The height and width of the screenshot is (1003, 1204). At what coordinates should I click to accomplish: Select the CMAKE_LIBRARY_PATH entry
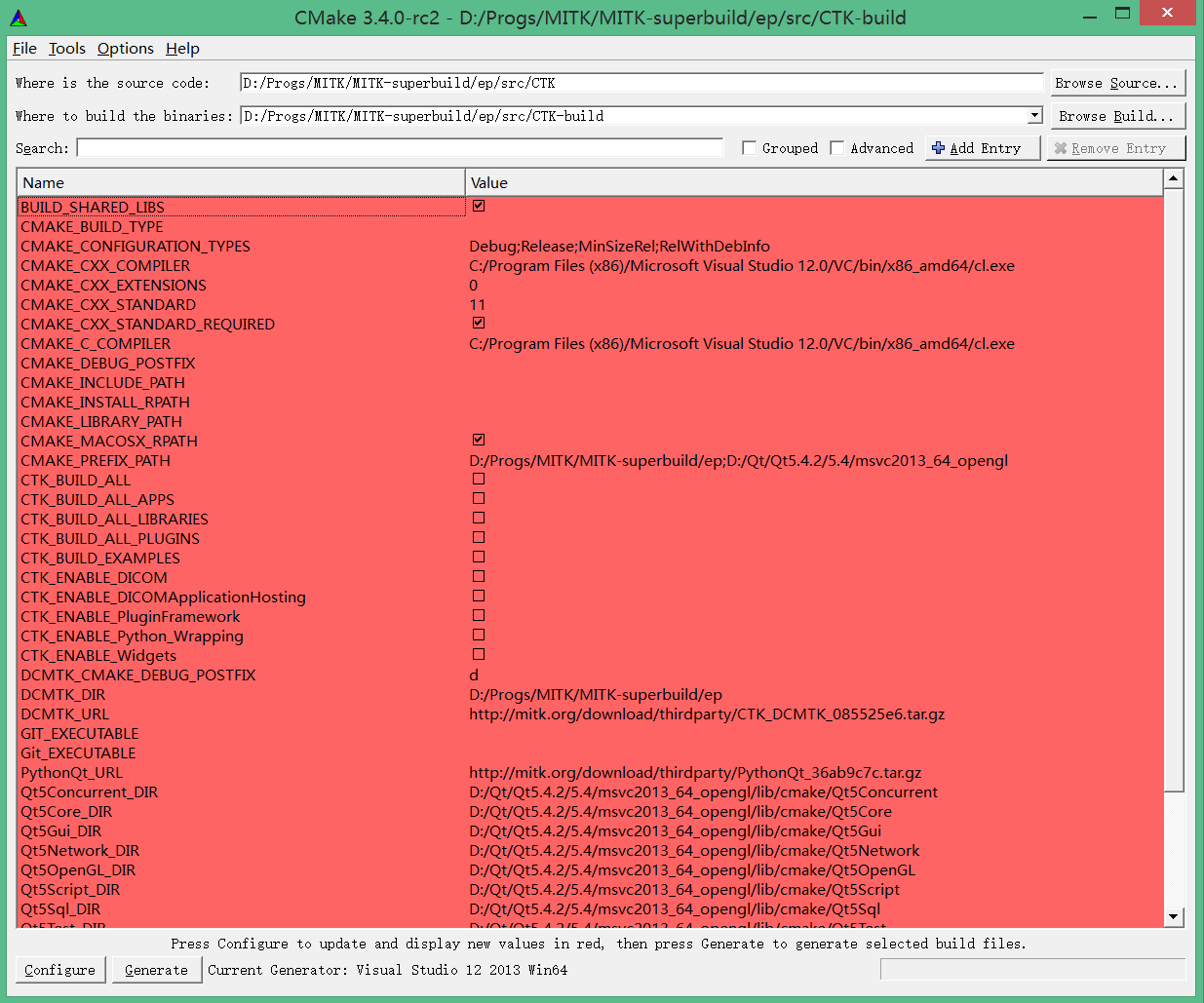(101, 421)
